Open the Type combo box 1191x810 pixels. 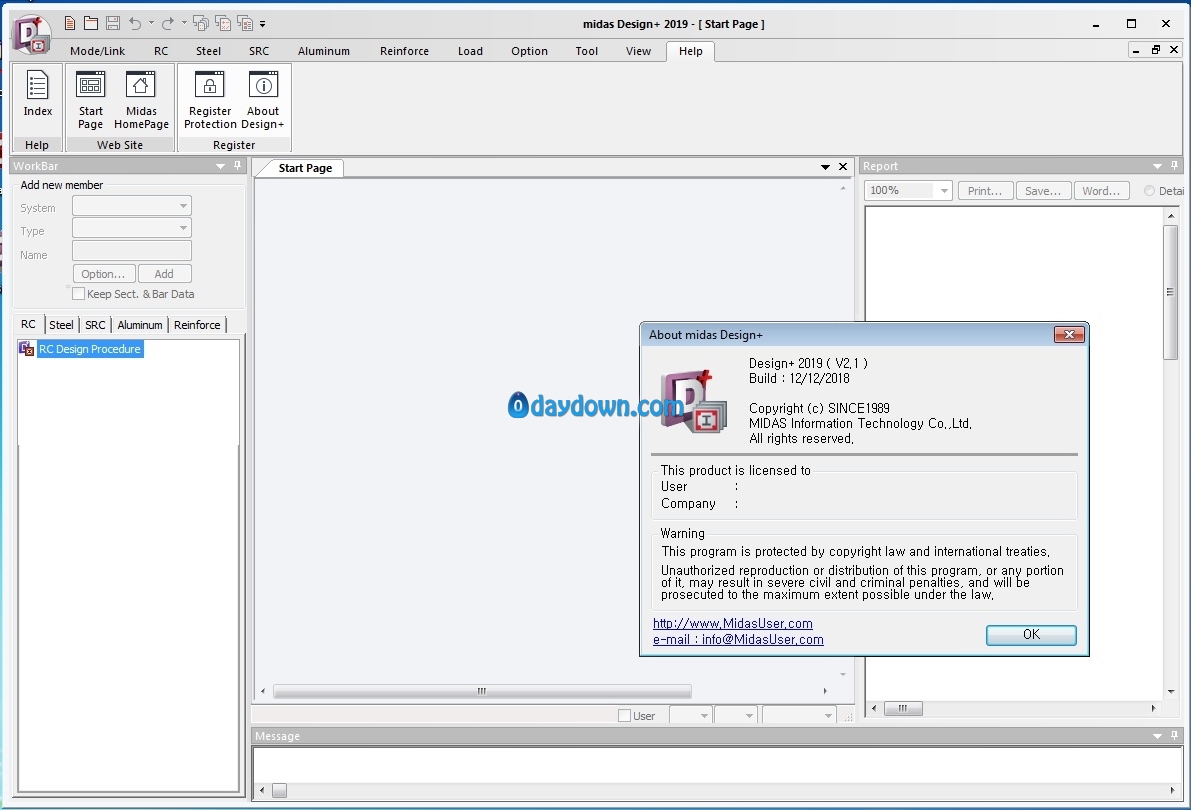131,228
